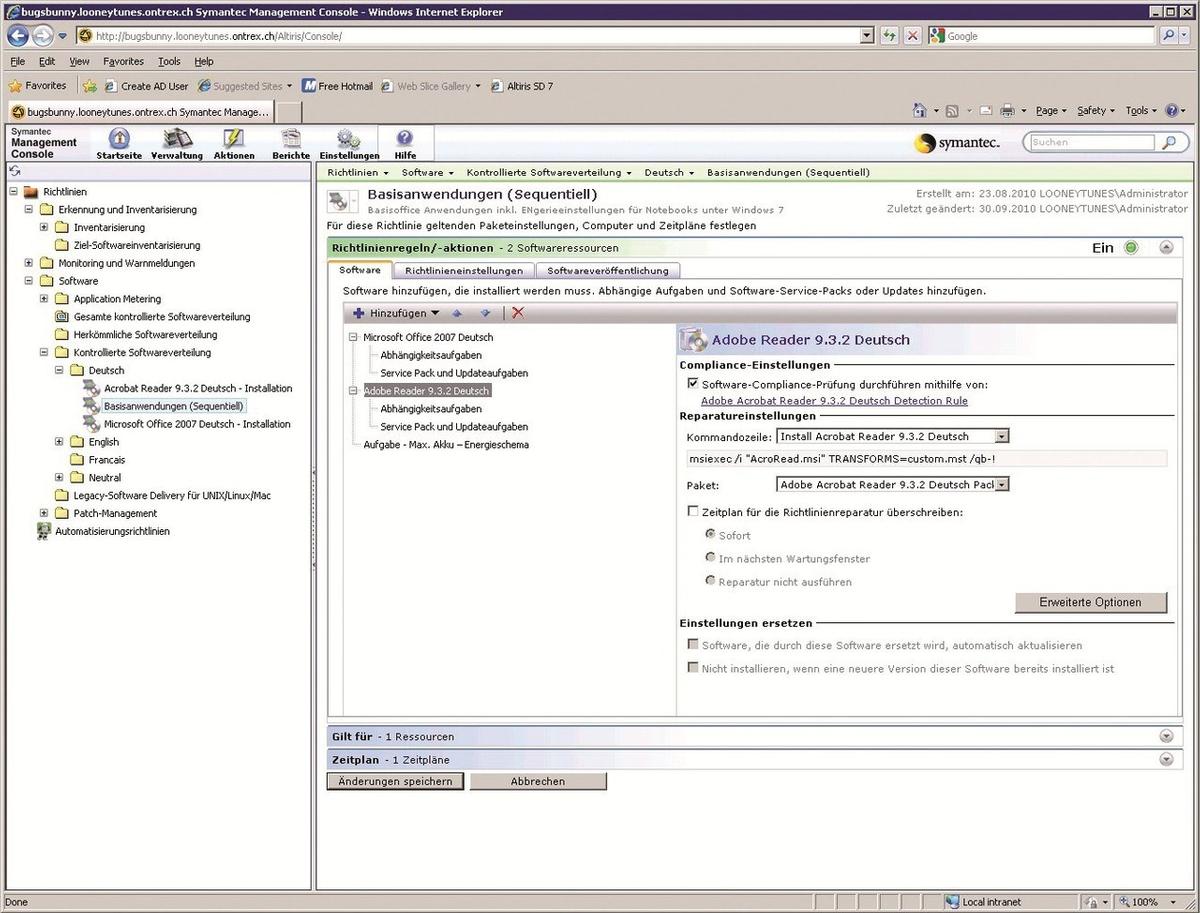This screenshot has width=1200, height=913.
Task: Toggle the policy Ein status indicator
Action: pos(1131,248)
